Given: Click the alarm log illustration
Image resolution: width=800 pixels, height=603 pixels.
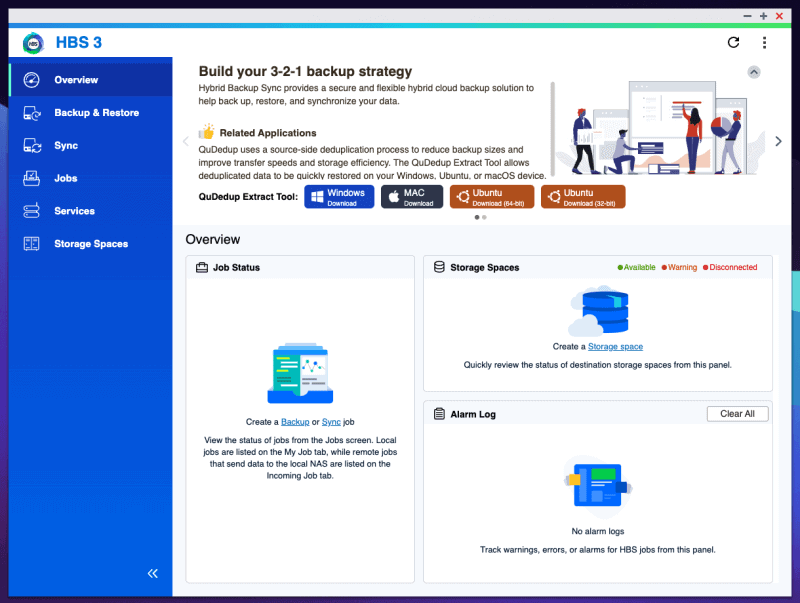Looking at the screenshot, I should [x=598, y=485].
